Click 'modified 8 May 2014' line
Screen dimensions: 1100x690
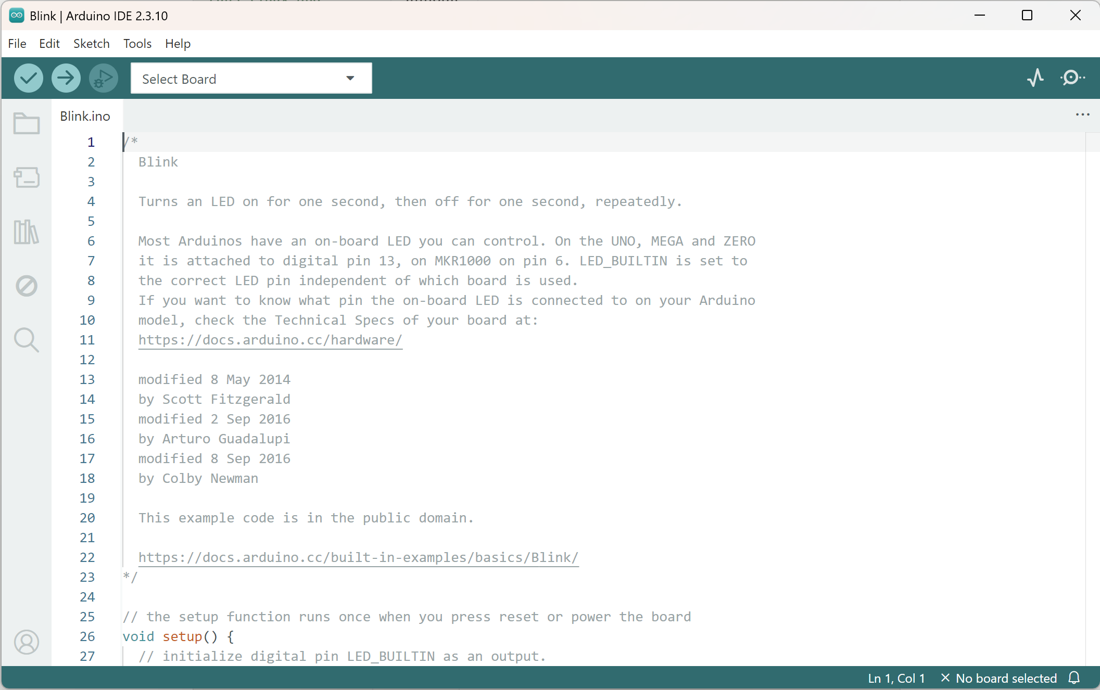[214, 379]
